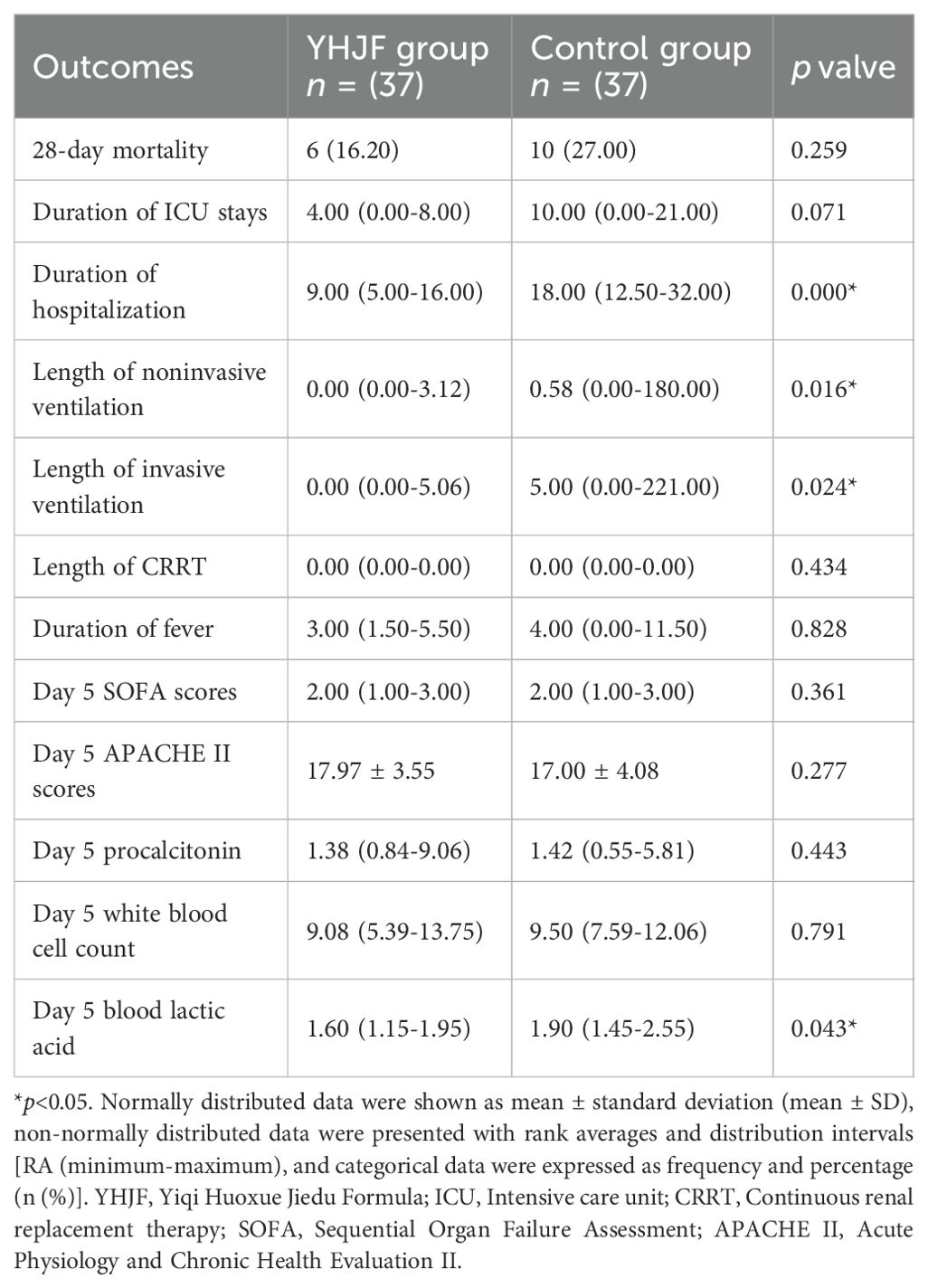This screenshot has height=1288, width=928.
Task: Click the 0.043* p value cell
Action: point(823,1028)
